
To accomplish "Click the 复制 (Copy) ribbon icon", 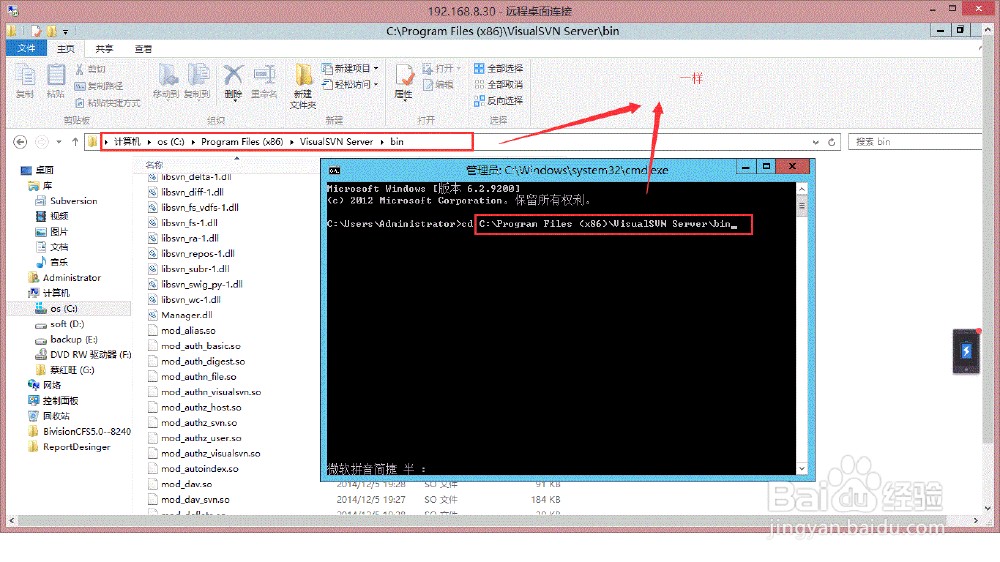I will 26,81.
